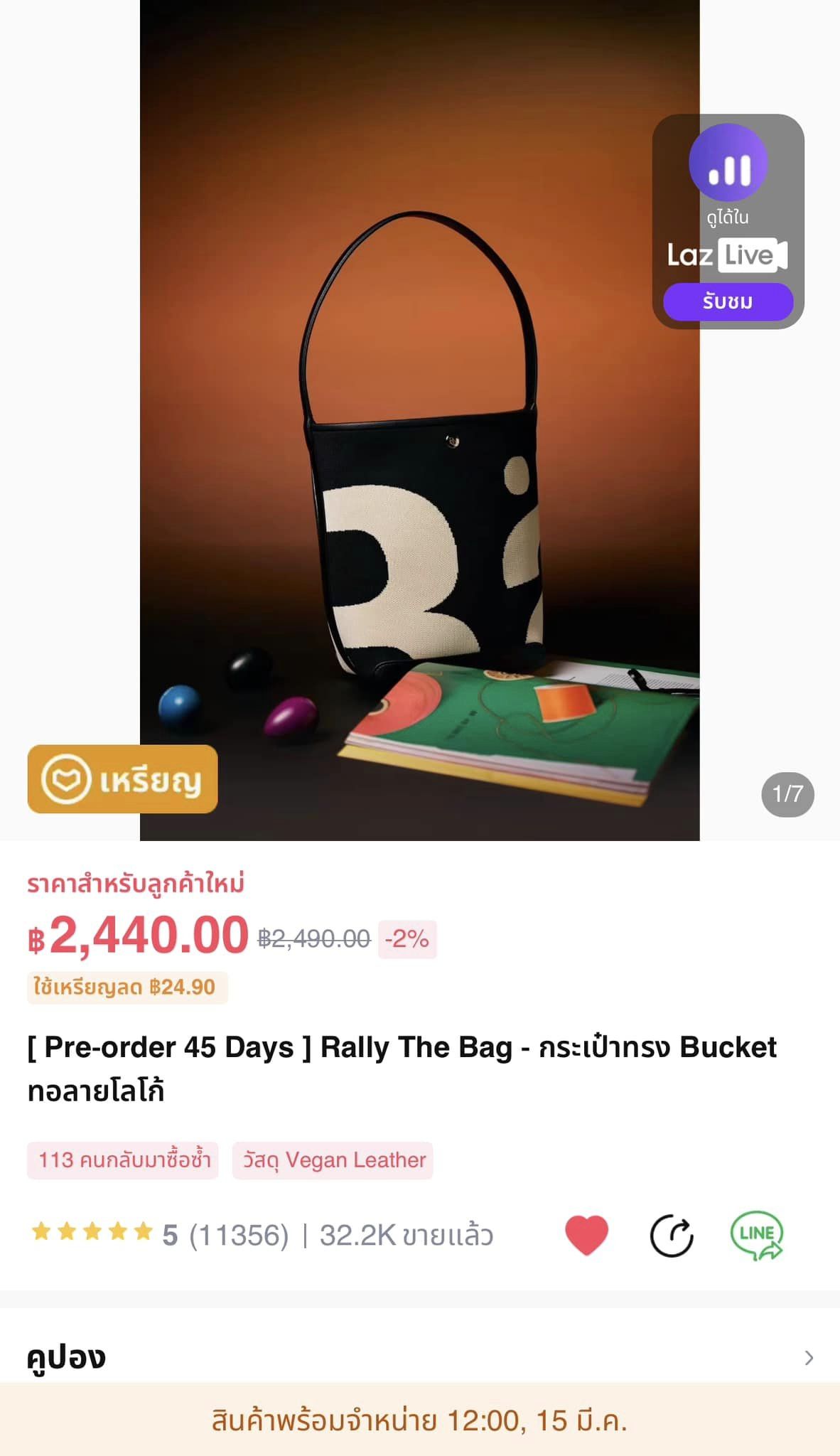Tap the circular share arrow icon
Viewport: 840px width, 1456px height.
coord(672,1236)
